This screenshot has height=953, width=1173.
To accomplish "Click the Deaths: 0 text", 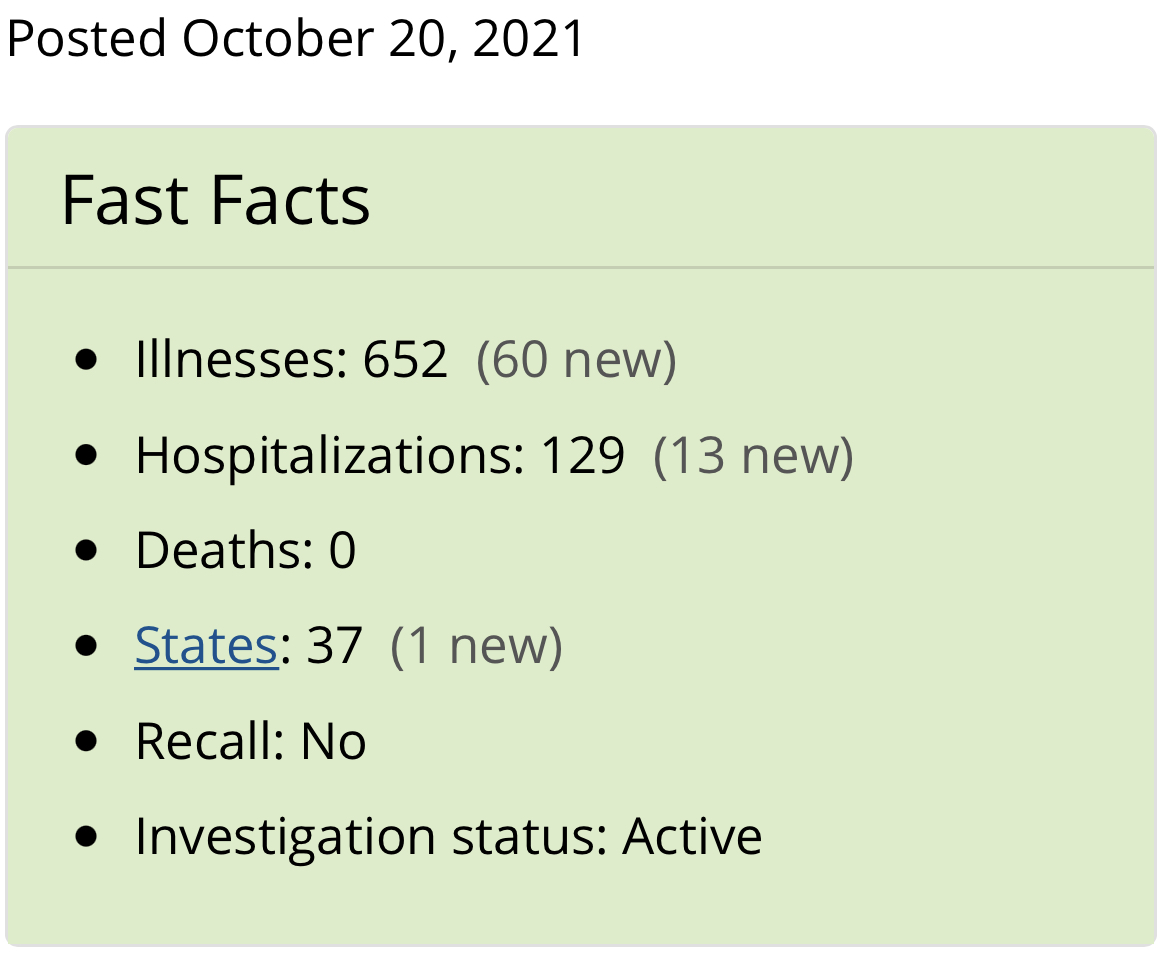I will pos(245,550).
